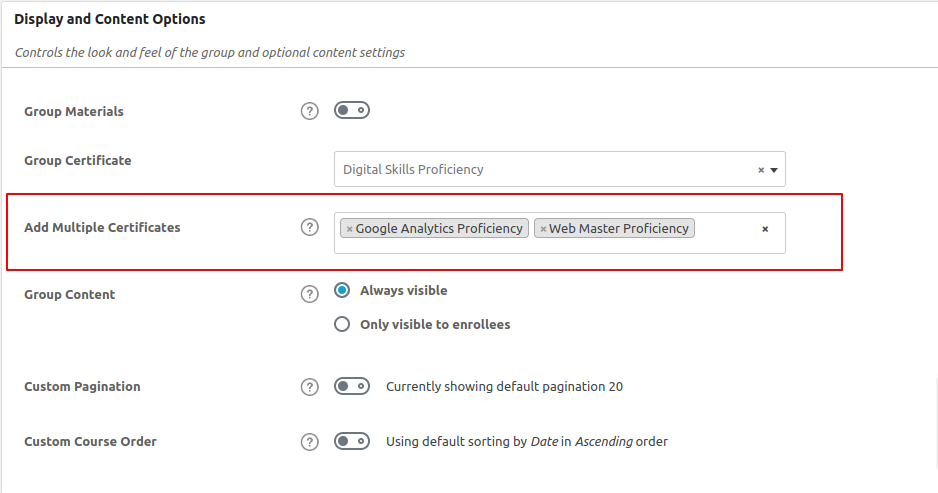Click the Group Certificate label
This screenshot has height=493, width=938.
coord(78,160)
